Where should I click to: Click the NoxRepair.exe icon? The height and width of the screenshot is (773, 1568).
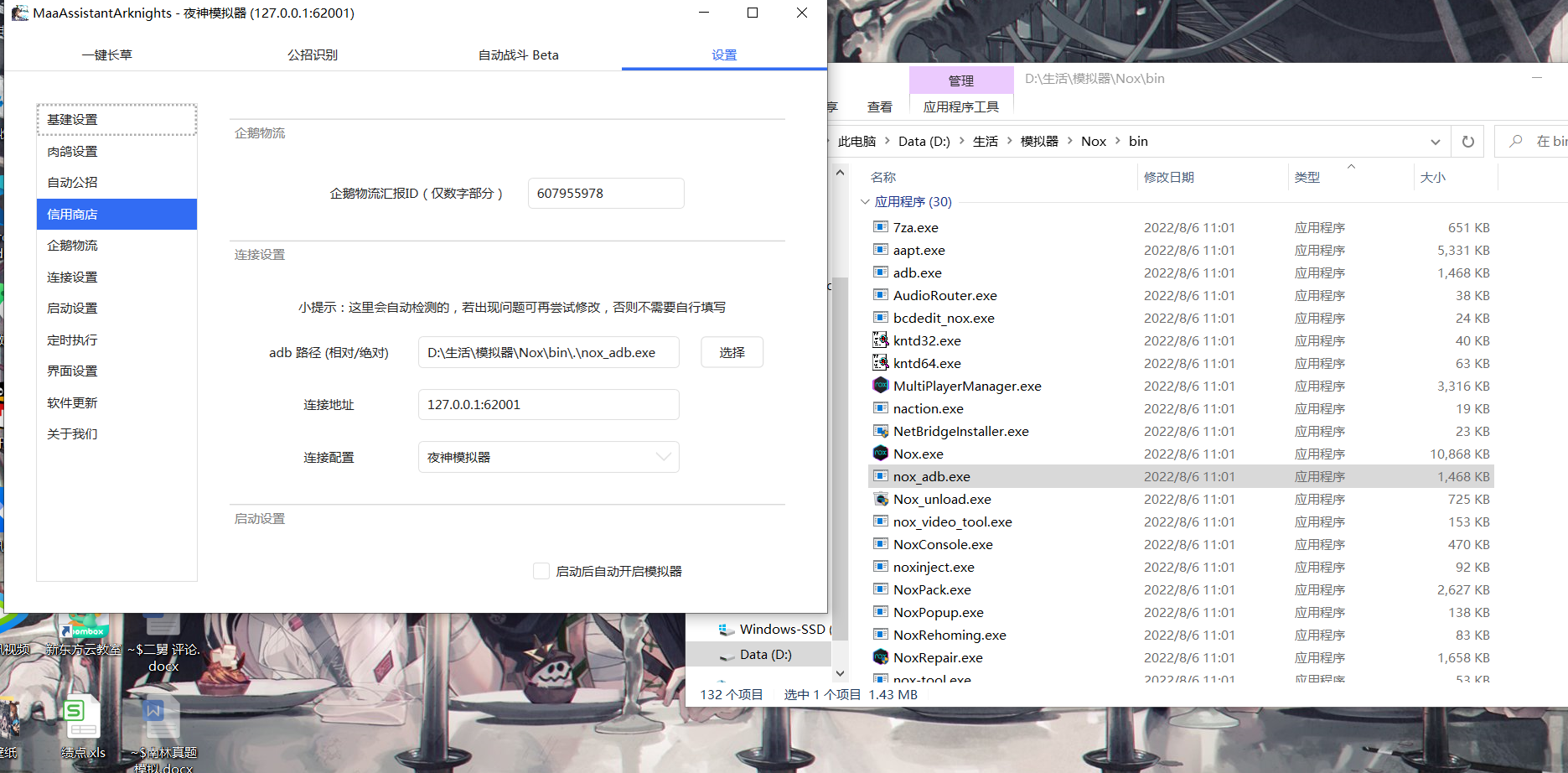881,657
